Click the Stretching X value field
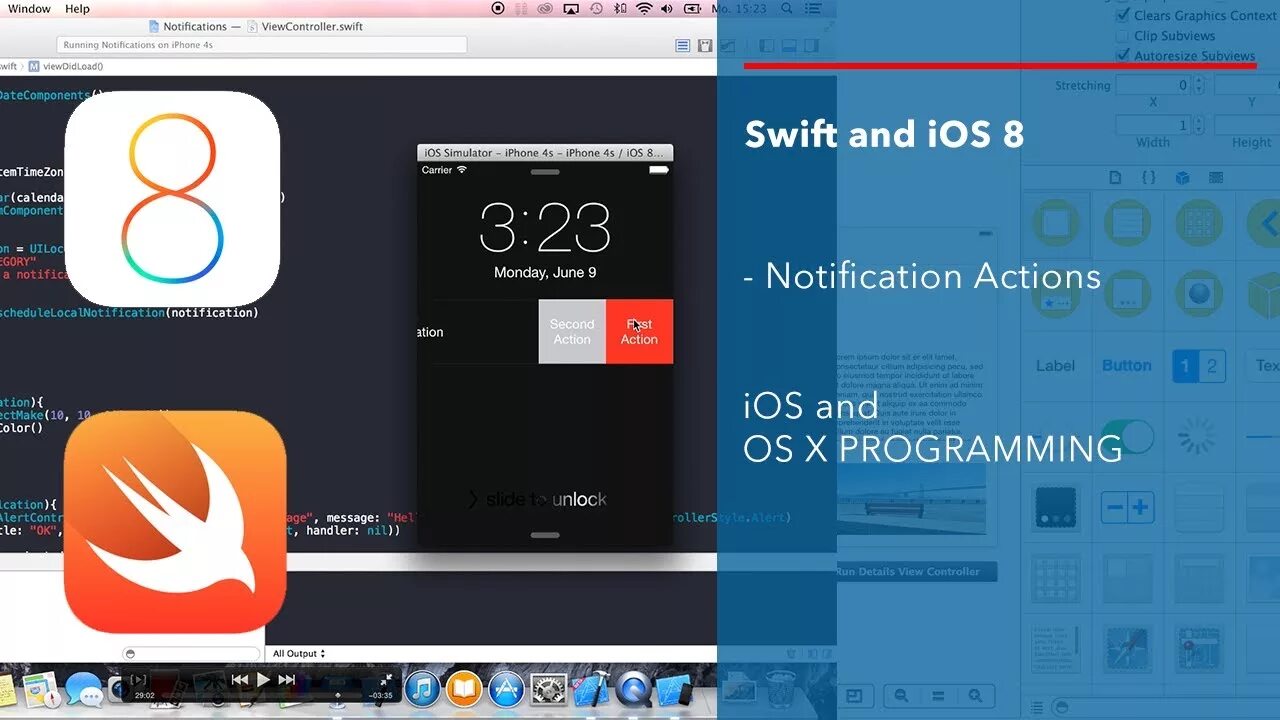Image resolution: width=1280 pixels, height=720 pixels. tap(1155, 86)
